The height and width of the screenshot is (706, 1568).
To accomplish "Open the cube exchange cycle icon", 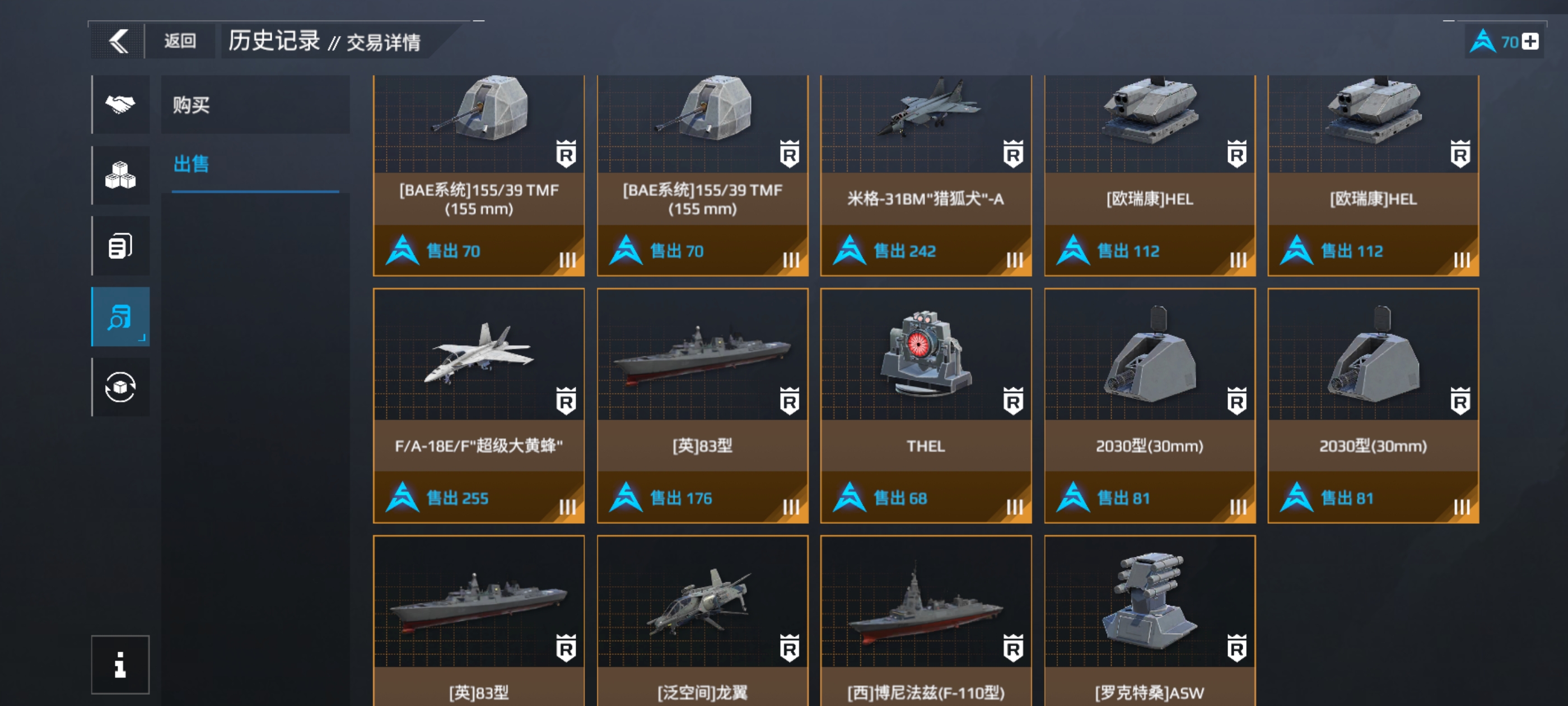I will click(x=120, y=387).
